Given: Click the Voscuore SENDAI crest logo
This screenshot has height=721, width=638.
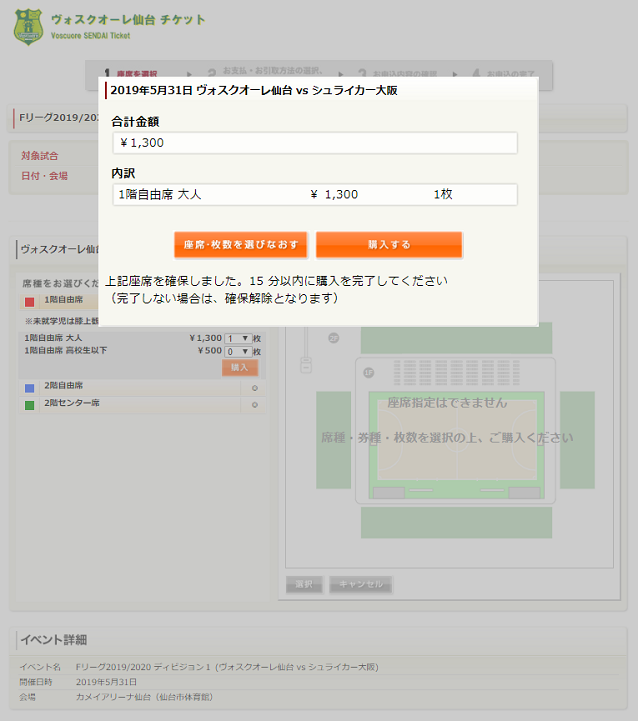Looking at the screenshot, I should tap(29, 27).
